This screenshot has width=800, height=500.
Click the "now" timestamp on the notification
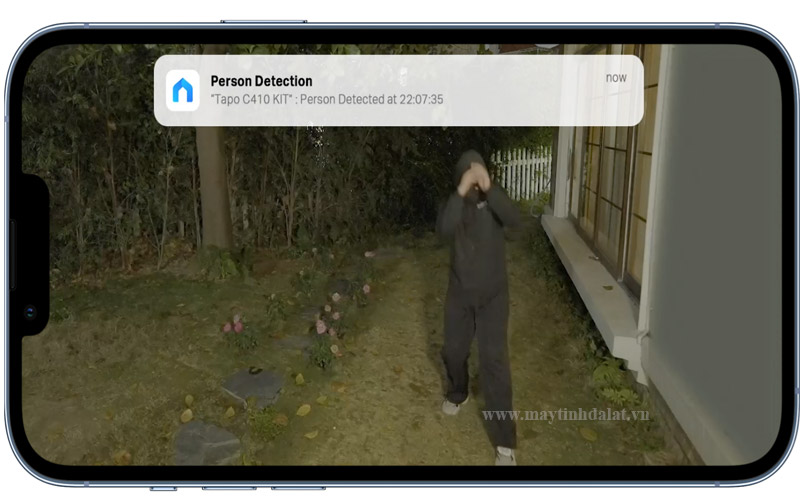(x=616, y=77)
